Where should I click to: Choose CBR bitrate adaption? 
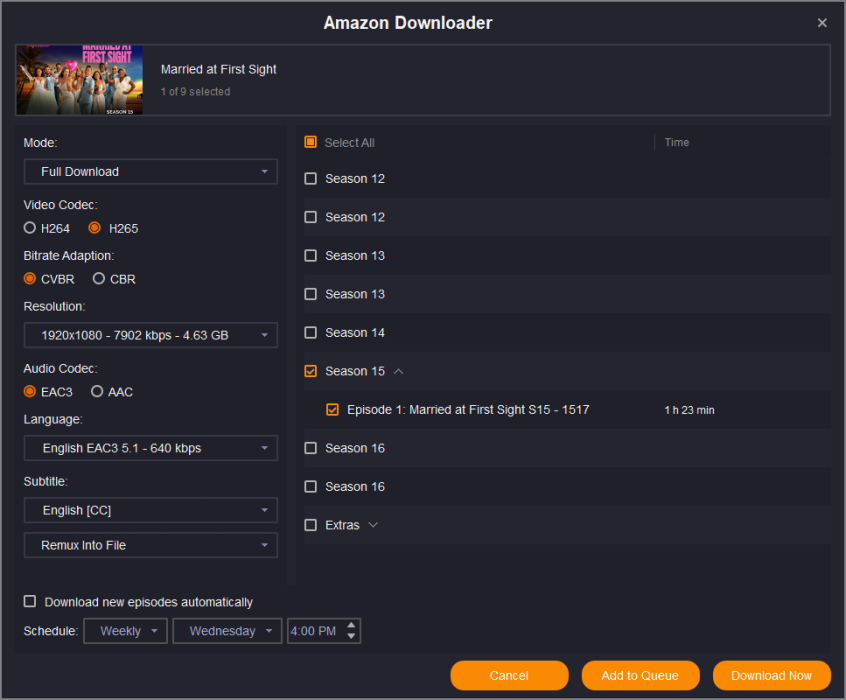point(98,279)
